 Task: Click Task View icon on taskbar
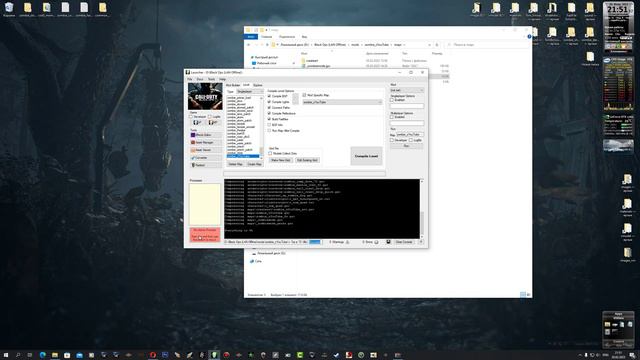click(x=30, y=355)
